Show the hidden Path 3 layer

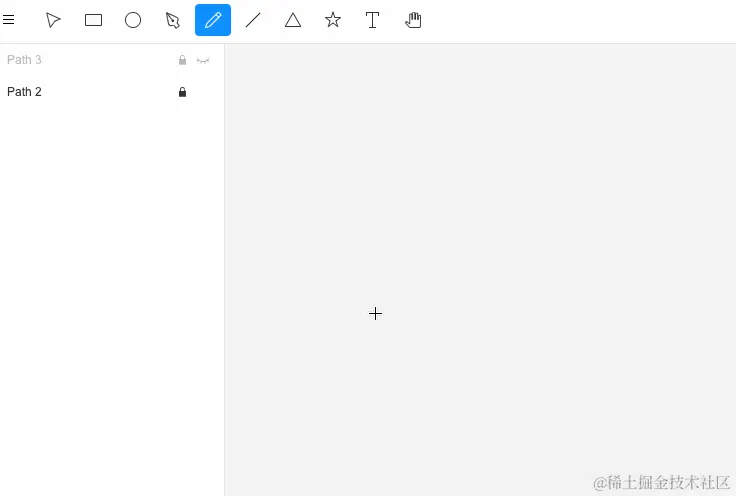(x=203, y=61)
